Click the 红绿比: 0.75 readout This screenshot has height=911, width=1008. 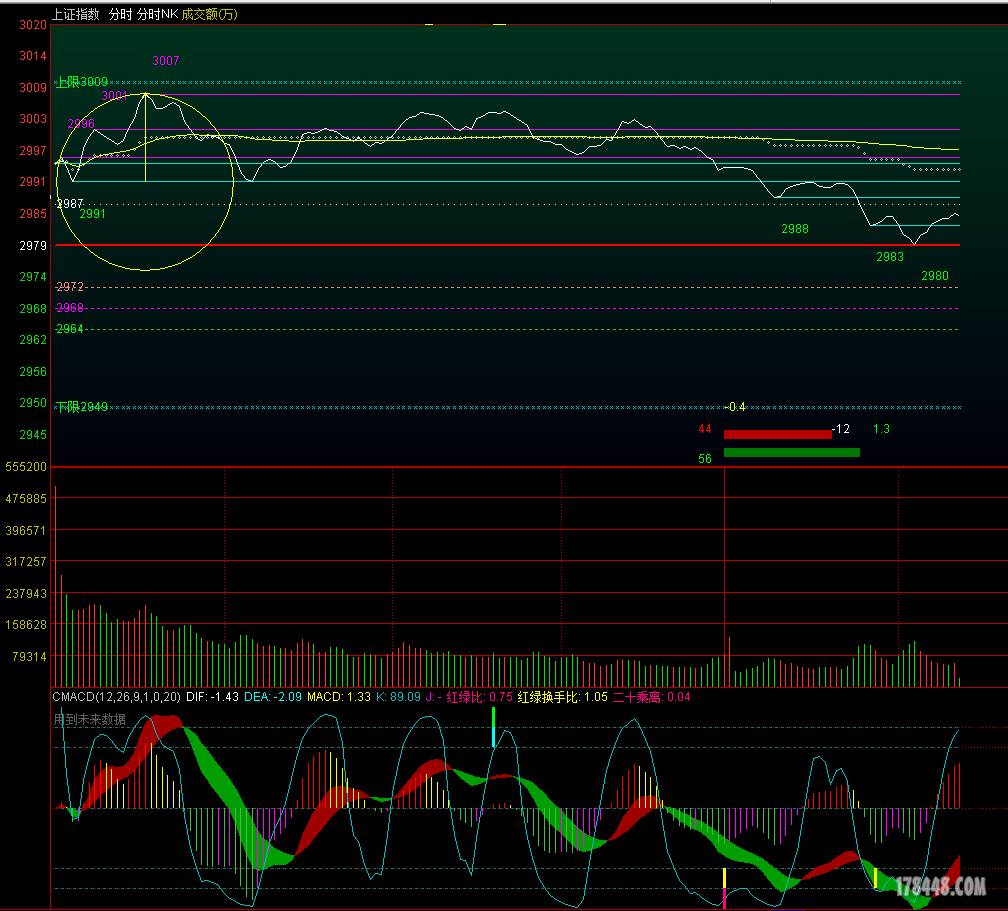click(480, 697)
